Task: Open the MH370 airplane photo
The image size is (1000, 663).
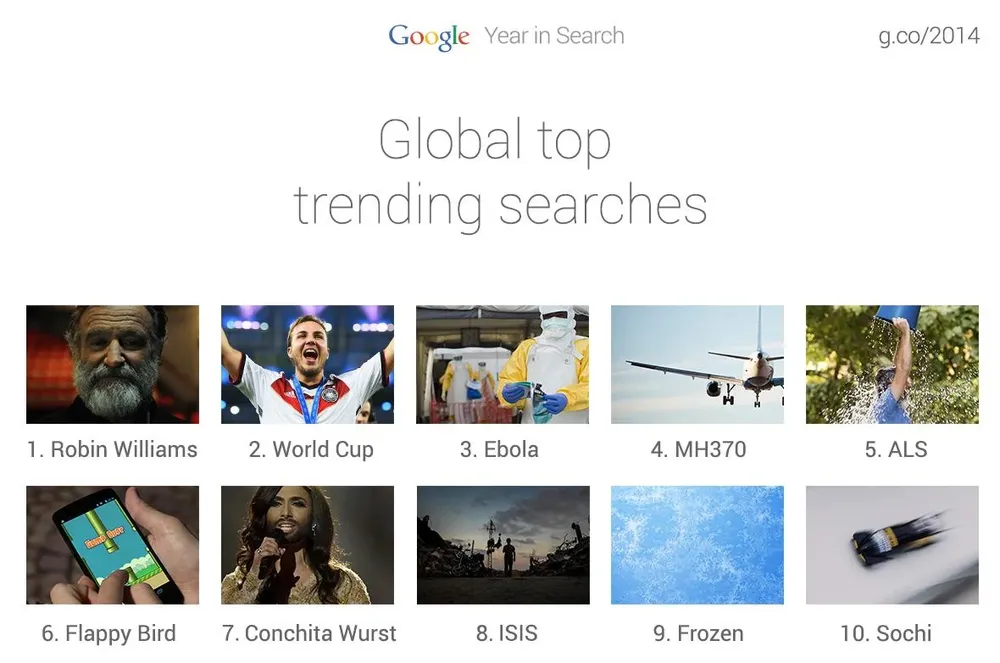Action: click(x=697, y=364)
